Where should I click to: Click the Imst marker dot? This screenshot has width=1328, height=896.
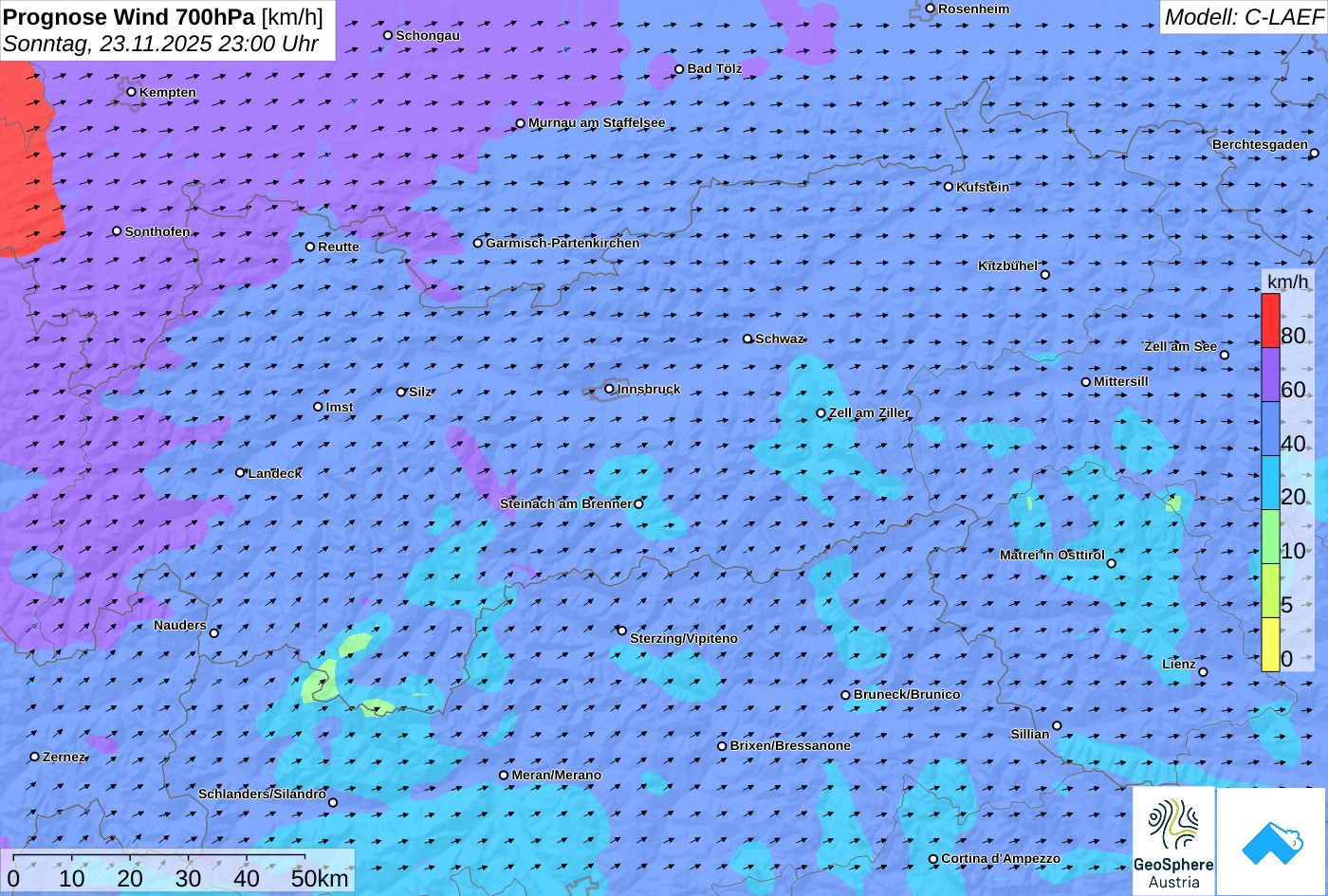(318, 407)
